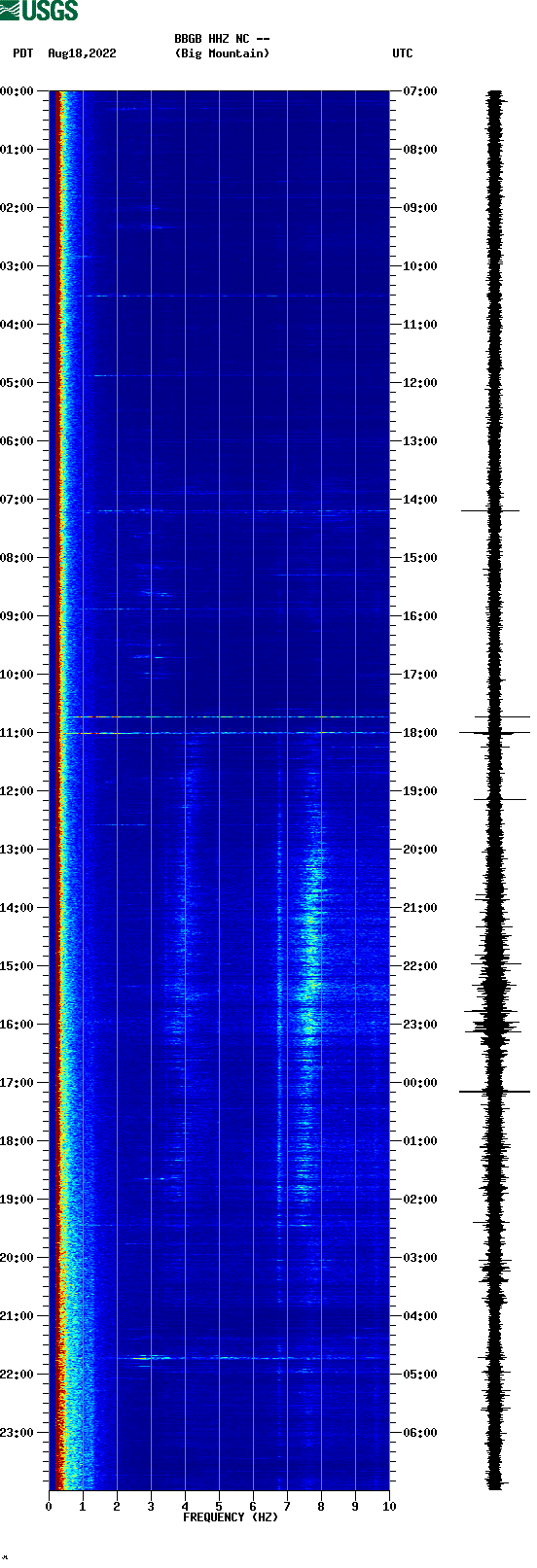Click the '06:00' PDT time label
537x1568 pixels.
point(17,441)
